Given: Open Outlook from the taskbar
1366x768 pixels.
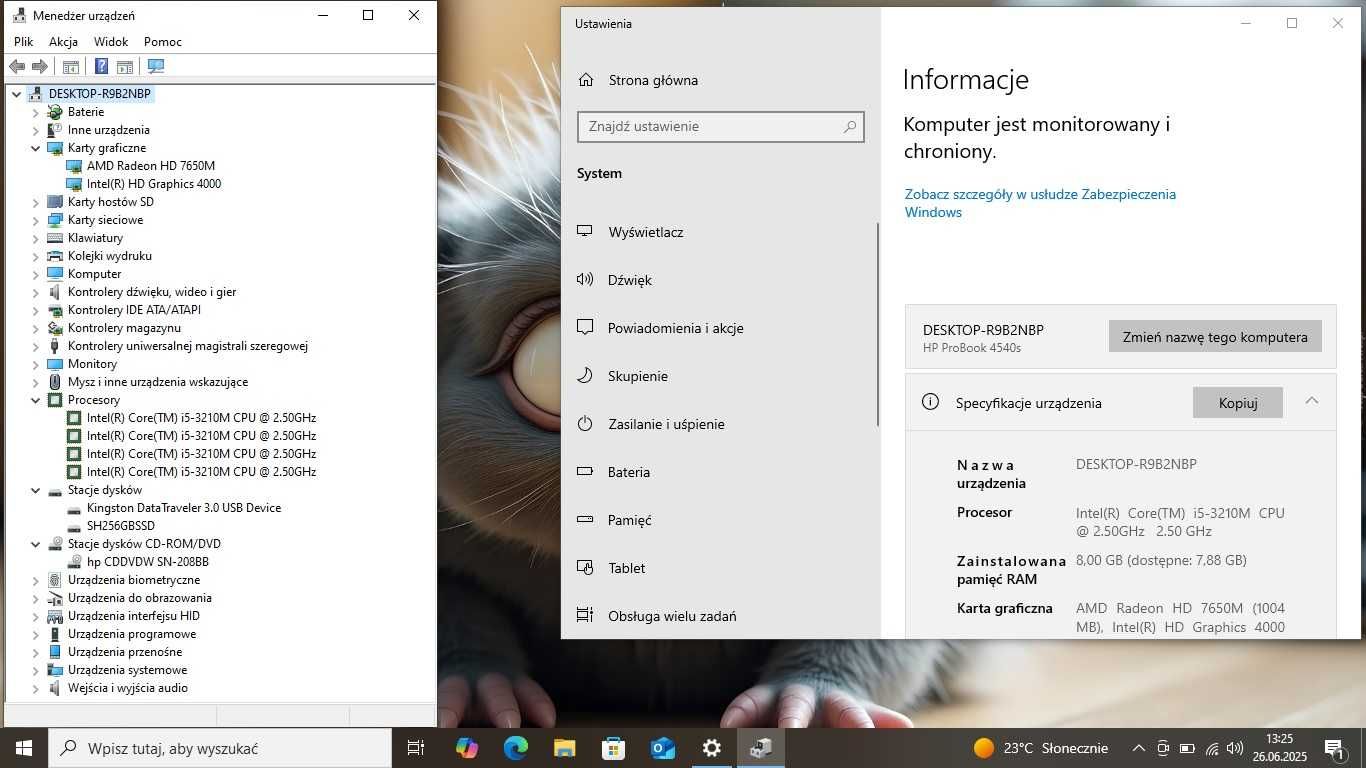Looking at the screenshot, I should [662, 748].
